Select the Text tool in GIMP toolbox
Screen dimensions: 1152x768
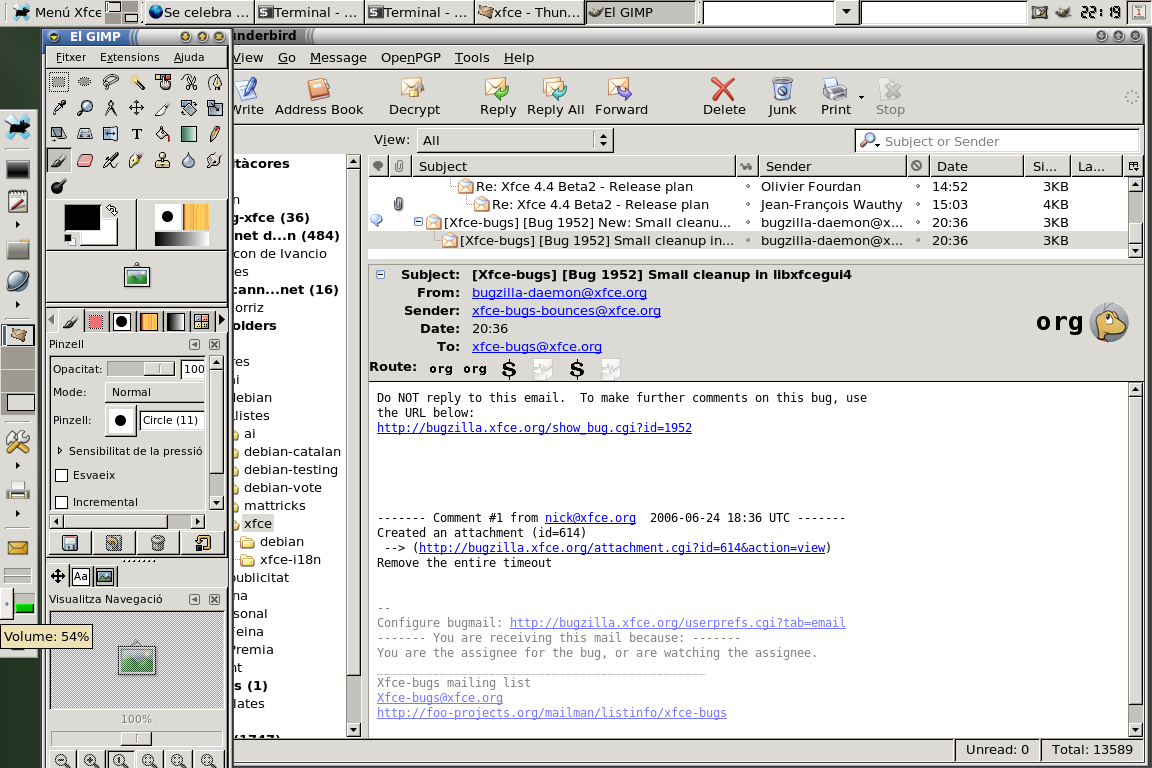137,134
